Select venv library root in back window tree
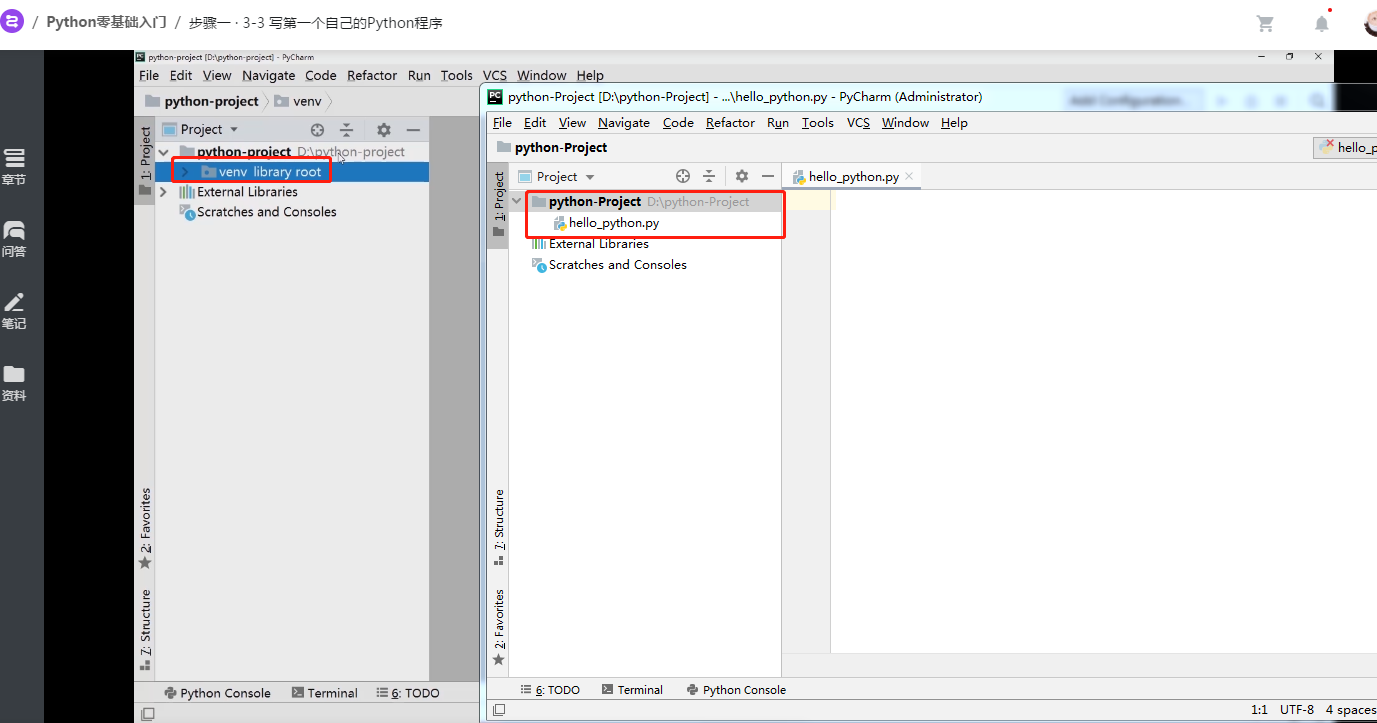Image resolution: width=1377 pixels, height=723 pixels. pyautogui.click(x=292, y=172)
